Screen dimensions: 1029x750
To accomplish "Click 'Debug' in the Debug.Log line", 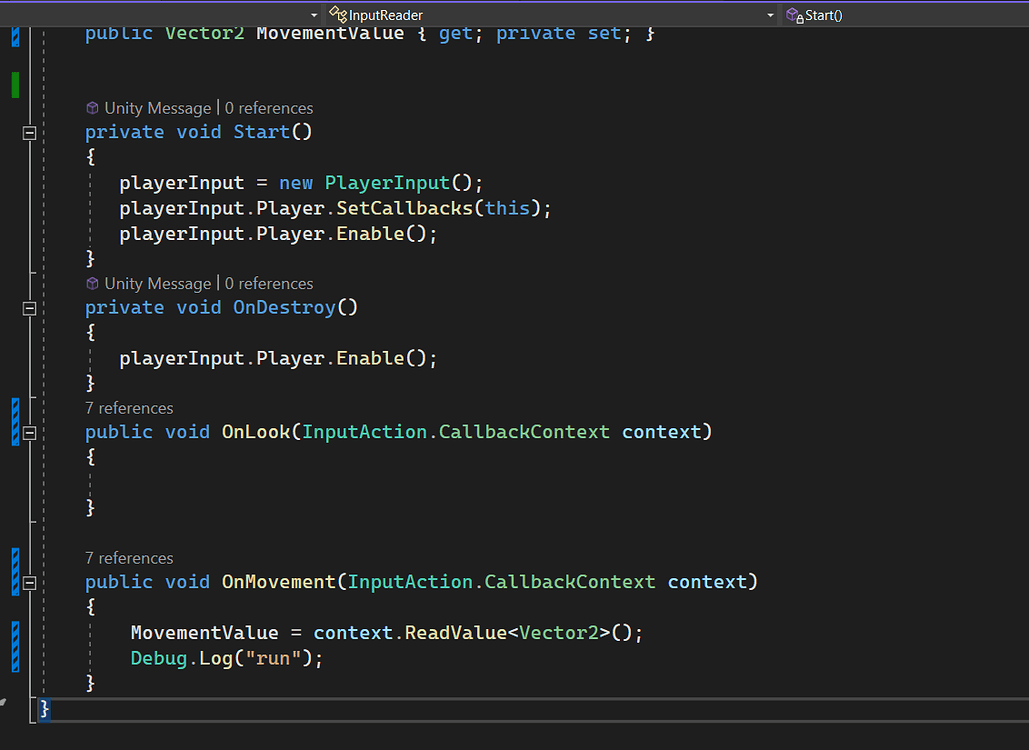I will (x=159, y=659).
